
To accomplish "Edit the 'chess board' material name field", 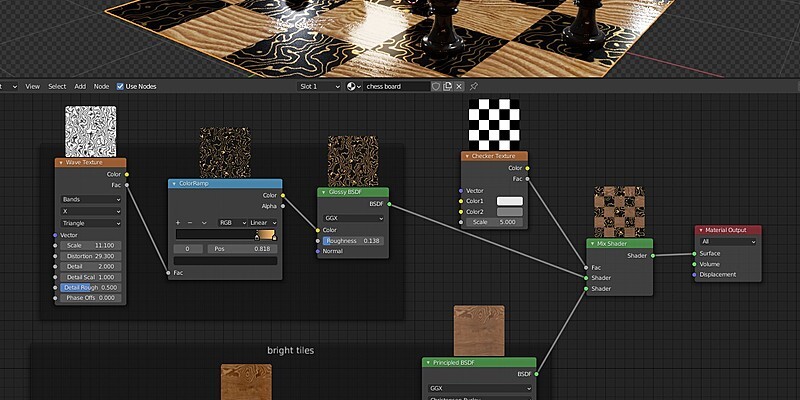I will point(397,87).
